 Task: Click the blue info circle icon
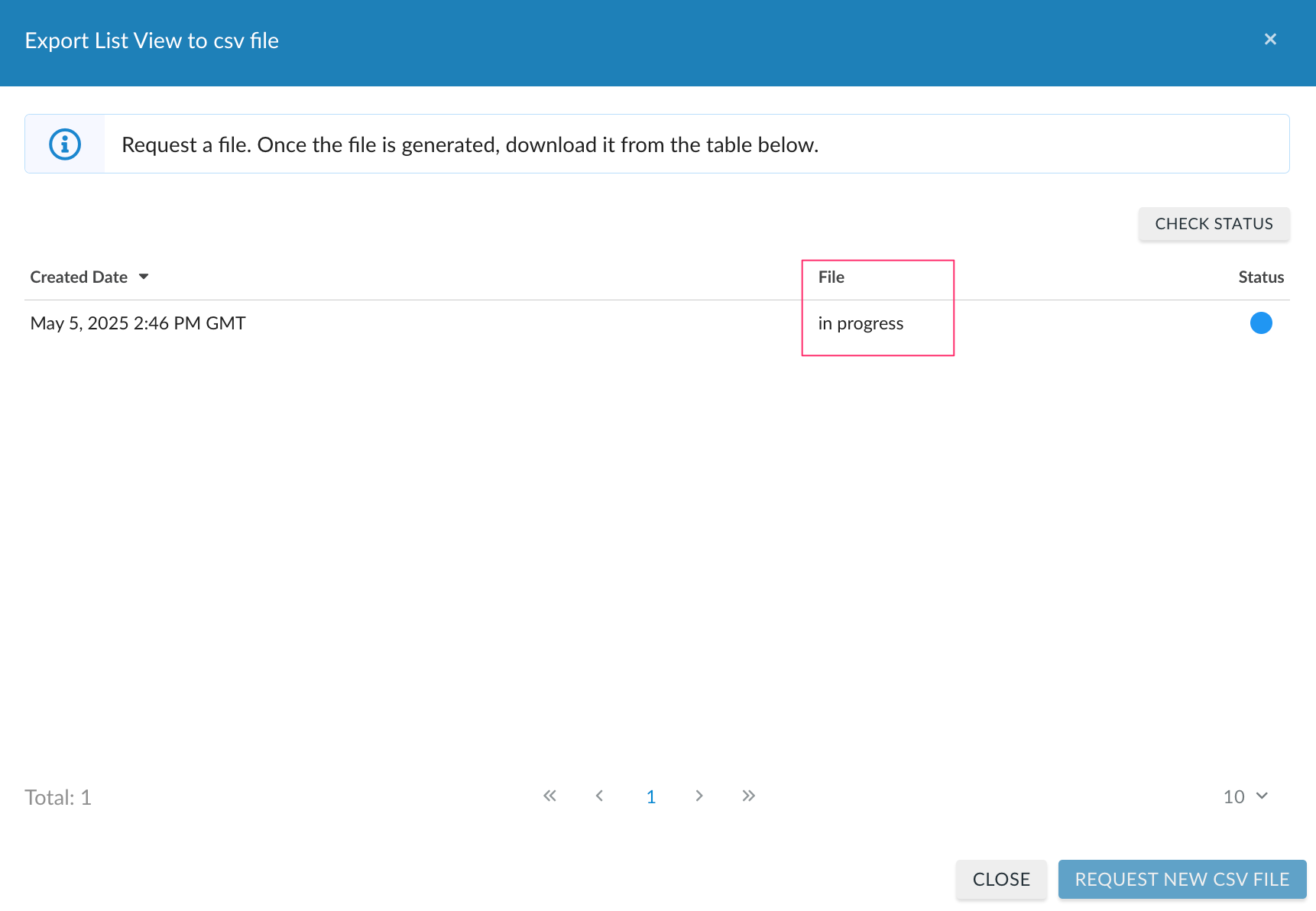(65, 144)
